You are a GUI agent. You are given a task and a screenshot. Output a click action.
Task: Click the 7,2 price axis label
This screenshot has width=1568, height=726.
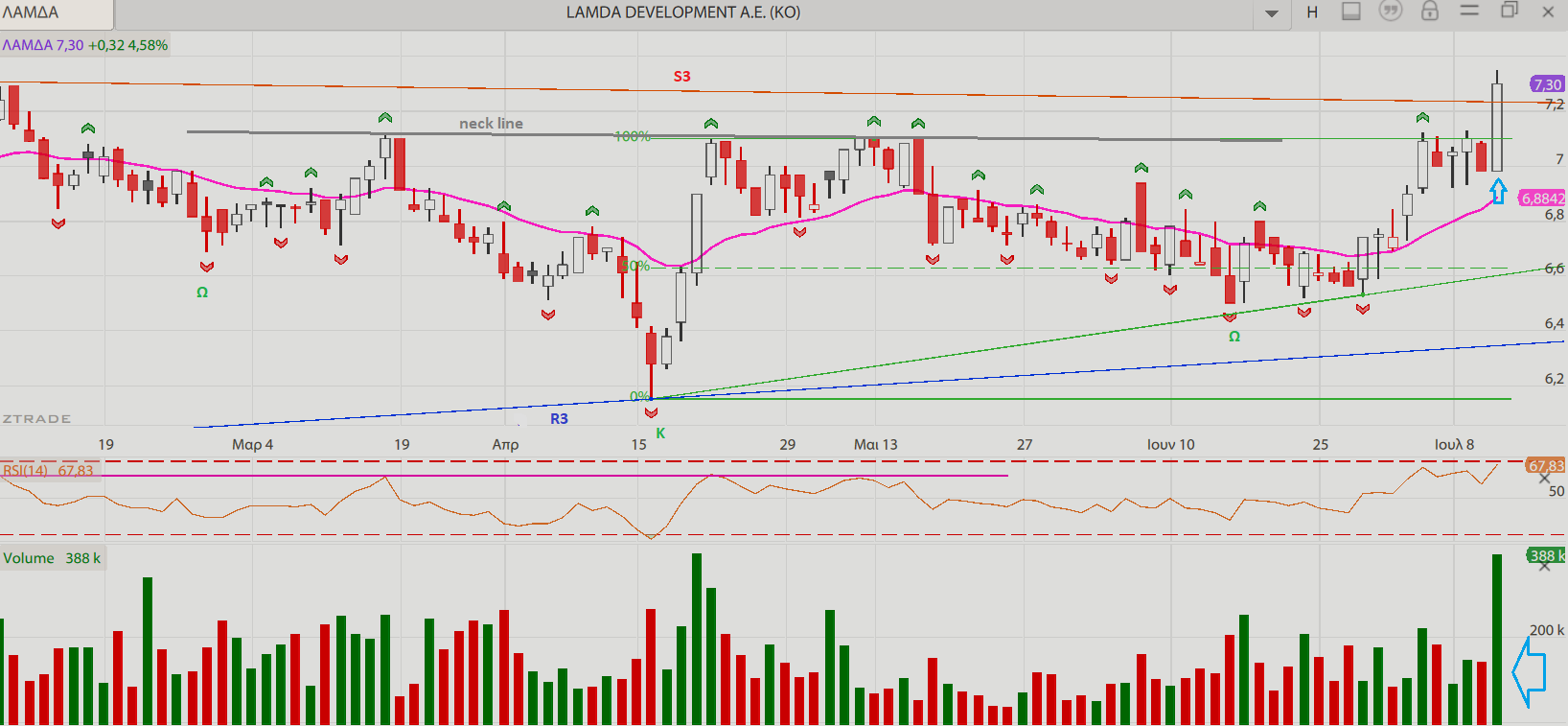[x=1554, y=104]
